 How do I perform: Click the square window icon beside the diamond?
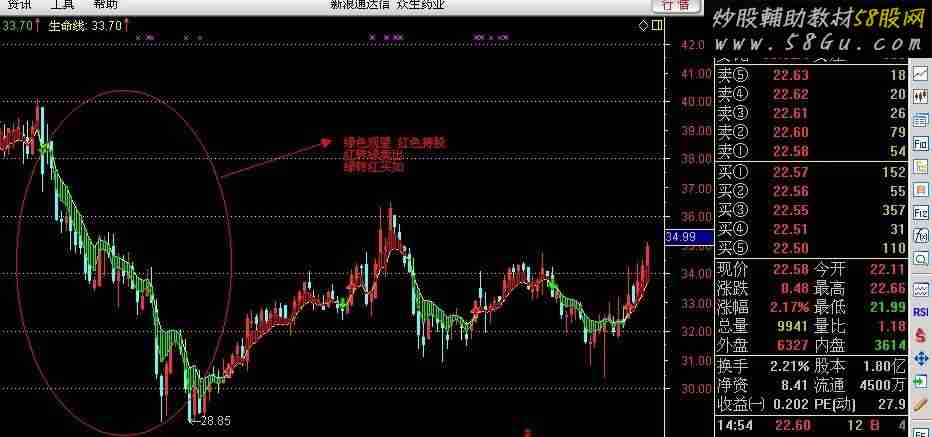click(x=657, y=26)
